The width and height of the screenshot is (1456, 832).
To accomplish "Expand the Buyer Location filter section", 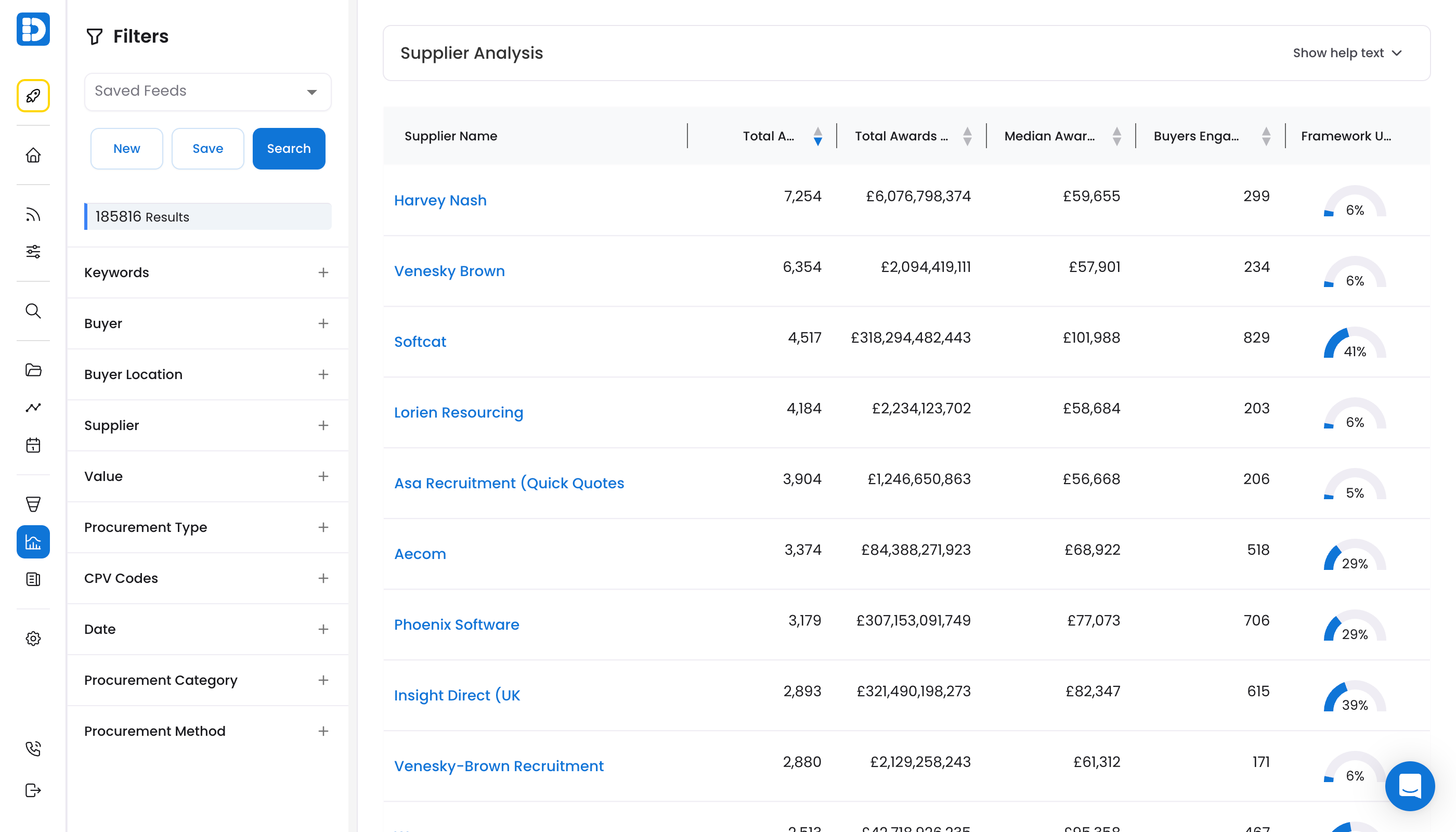I will click(x=323, y=374).
